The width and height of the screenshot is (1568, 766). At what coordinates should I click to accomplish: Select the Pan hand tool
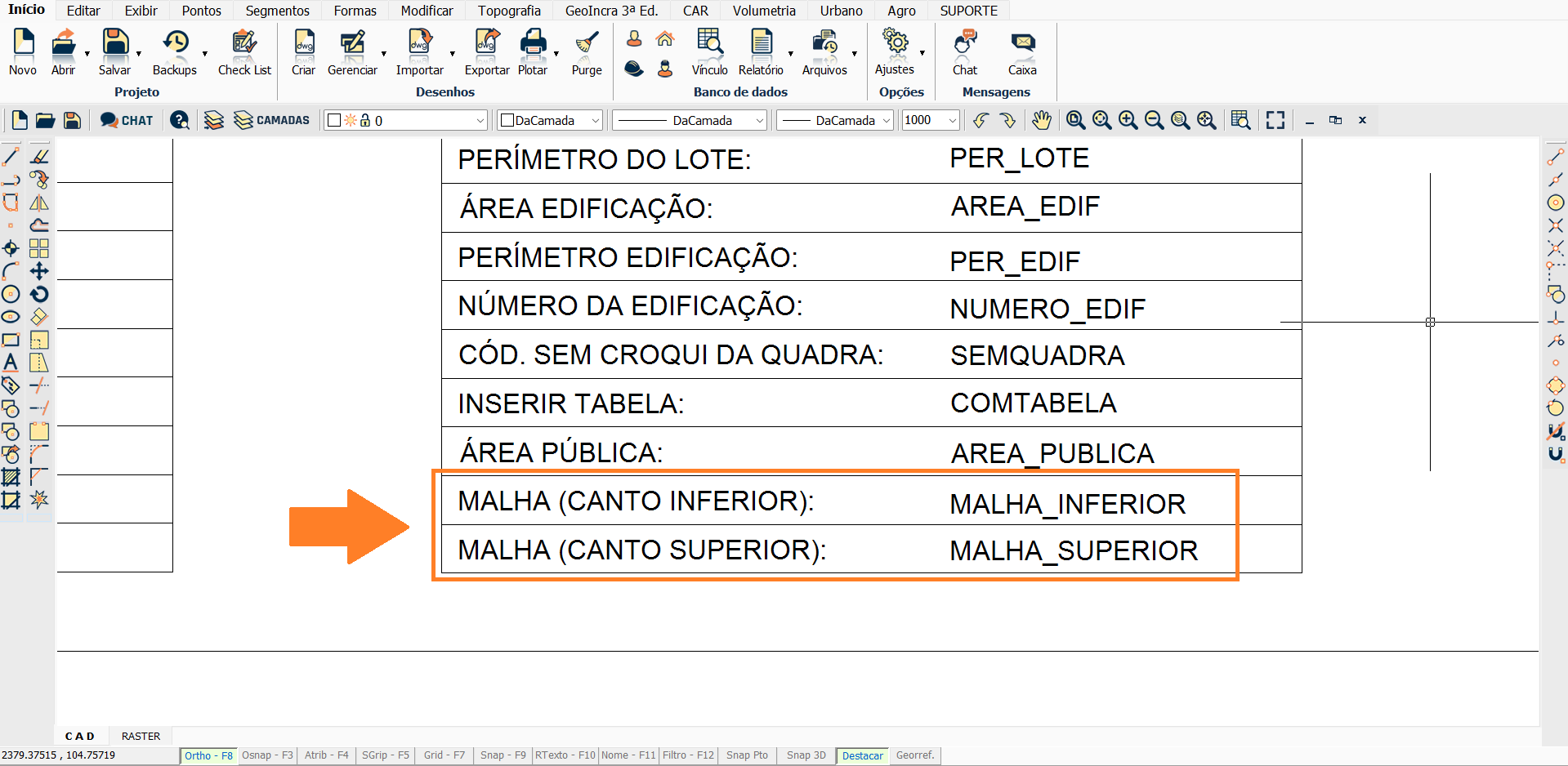tap(1040, 120)
